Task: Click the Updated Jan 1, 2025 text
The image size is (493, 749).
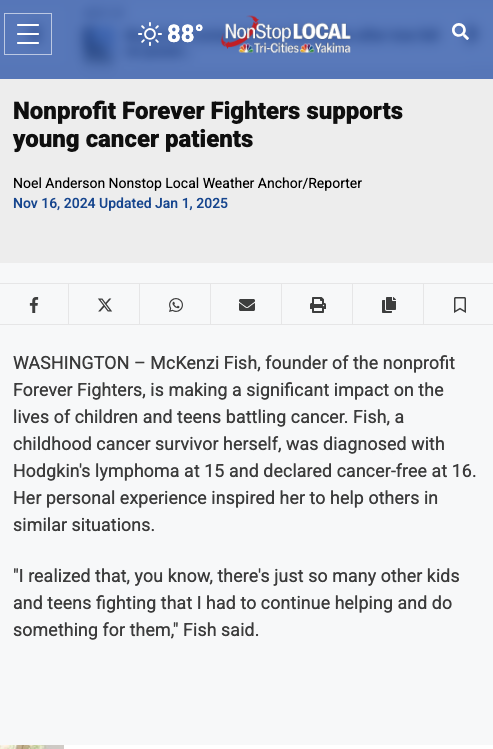Action: [x=163, y=203]
